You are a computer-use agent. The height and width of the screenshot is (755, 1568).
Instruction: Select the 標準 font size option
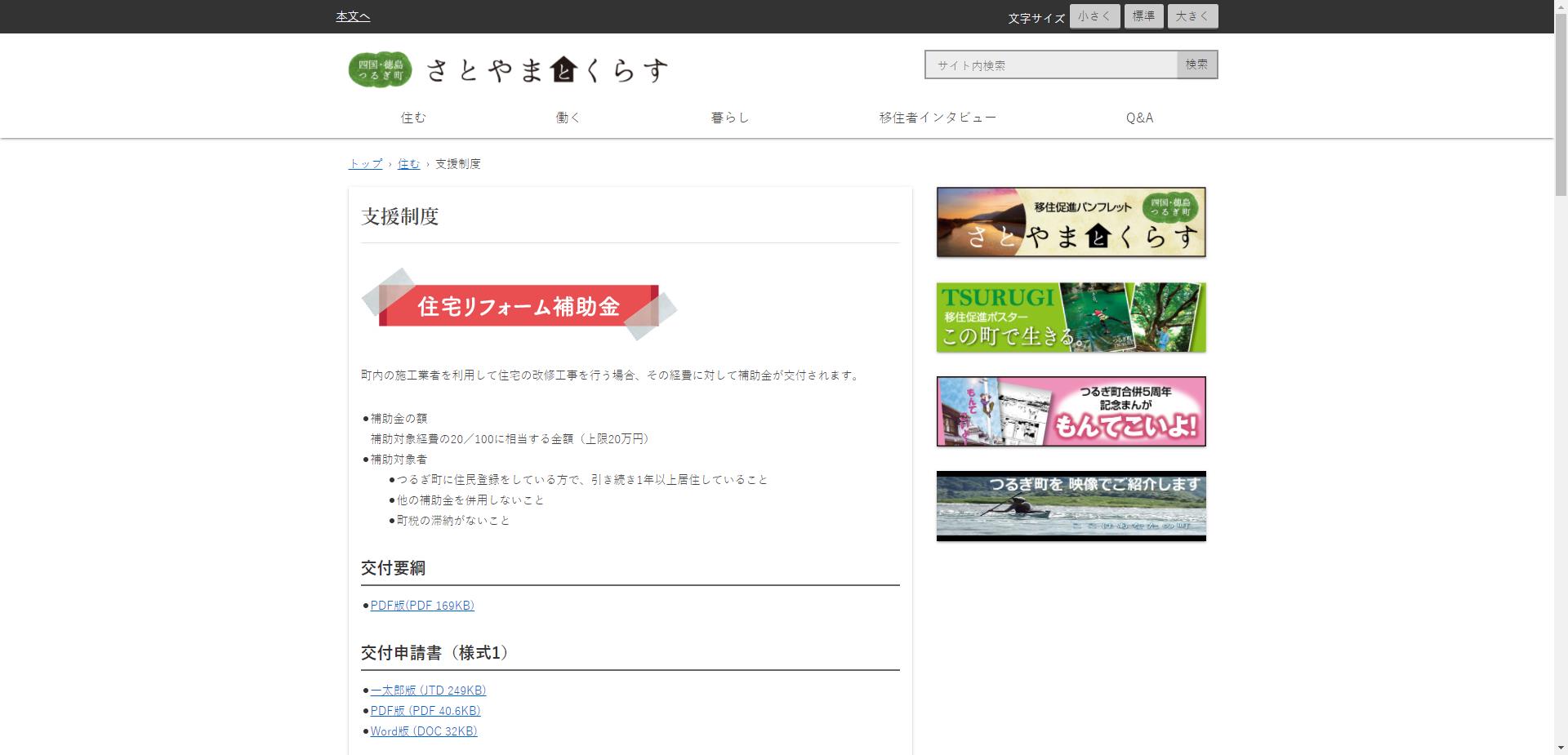point(1143,16)
